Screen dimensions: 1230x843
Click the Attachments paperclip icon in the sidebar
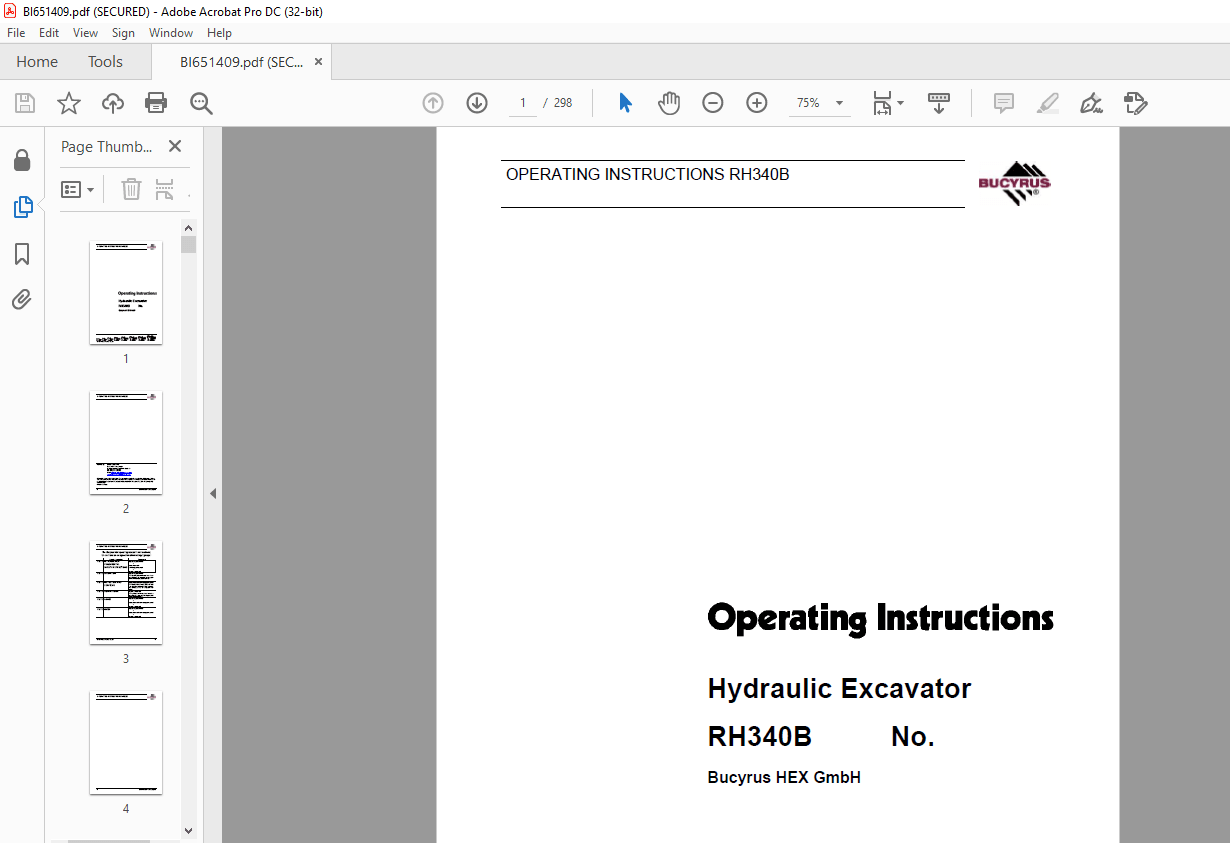coord(22,299)
